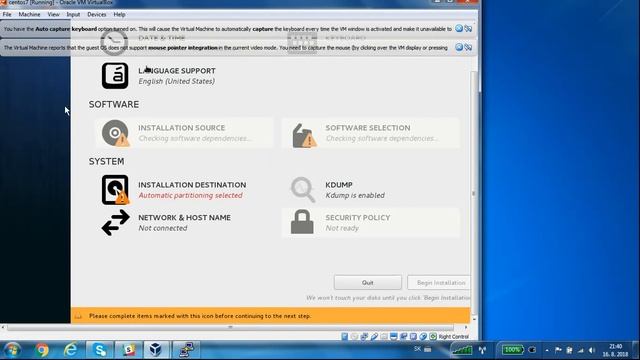Click optical drive indicator in VM status bar
The width and height of the screenshot is (640, 360).
354,337
